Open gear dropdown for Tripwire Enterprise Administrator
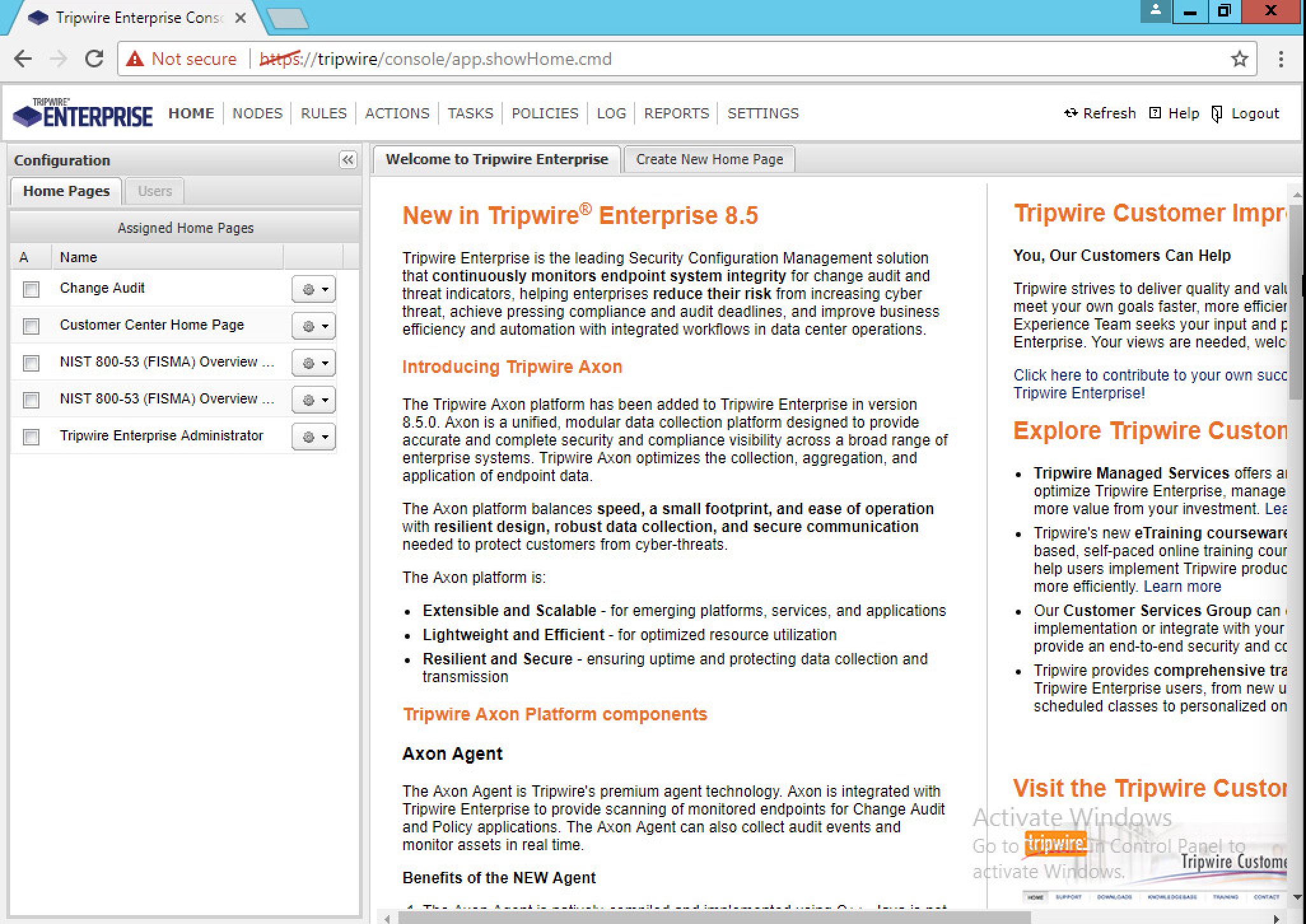The height and width of the screenshot is (924, 1306). (x=314, y=437)
